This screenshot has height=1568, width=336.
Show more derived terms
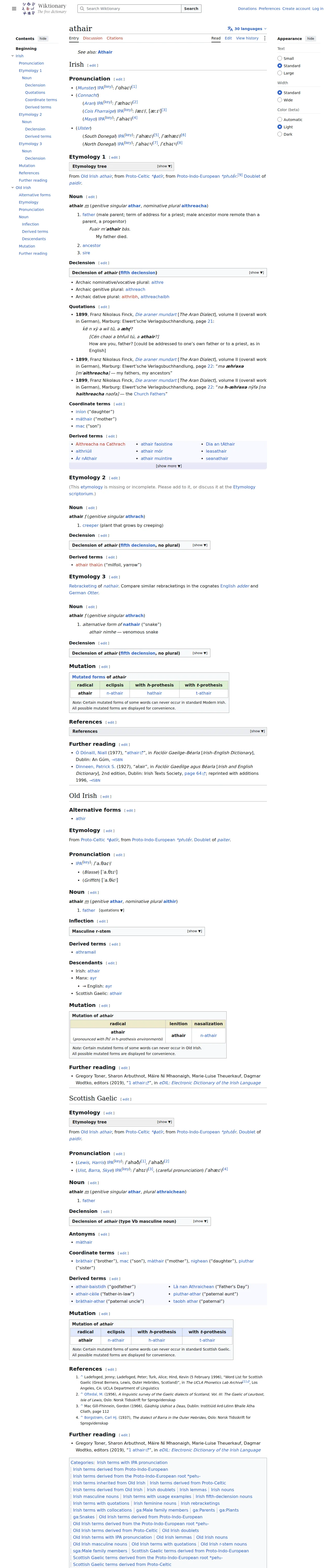point(168,466)
